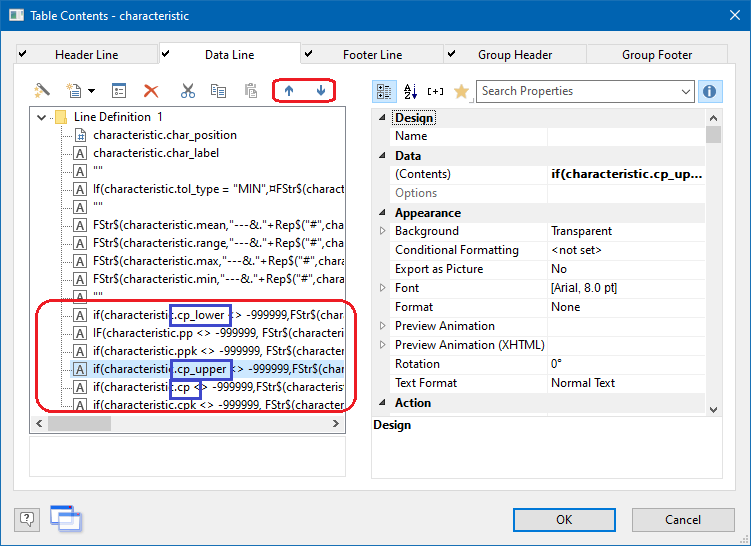Click the (Contents) property value
Image resolution: width=751 pixels, height=546 pixels.
click(x=626, y=174)
